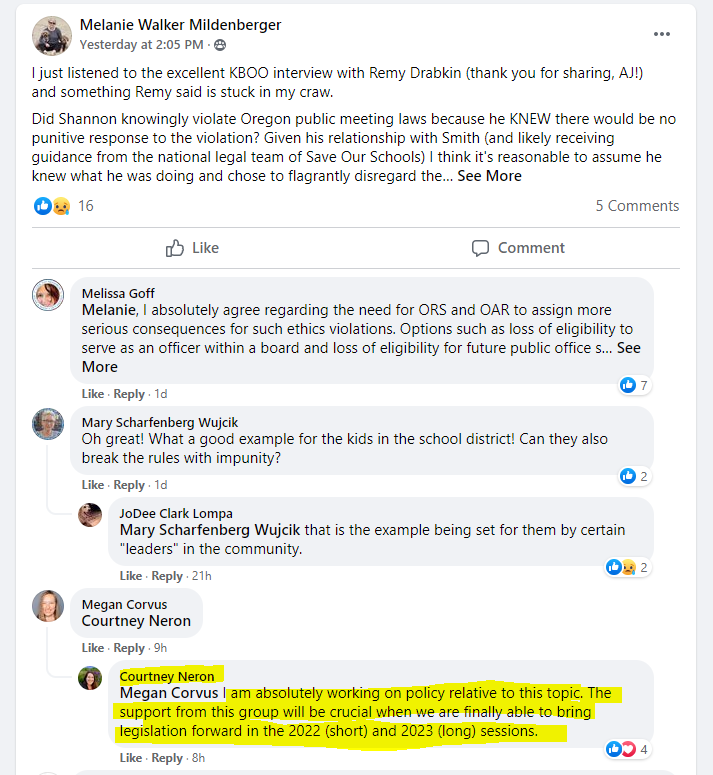Open the 5 Comments link
Image resolution: width=713 pixels, height=775 pixels.
(637, 206)
